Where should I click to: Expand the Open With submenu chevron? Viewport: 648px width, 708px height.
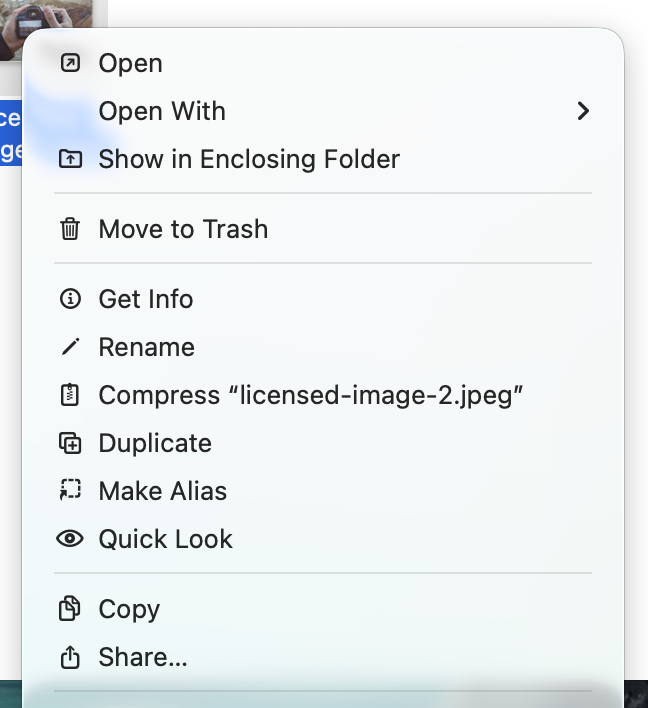[583, 111]
